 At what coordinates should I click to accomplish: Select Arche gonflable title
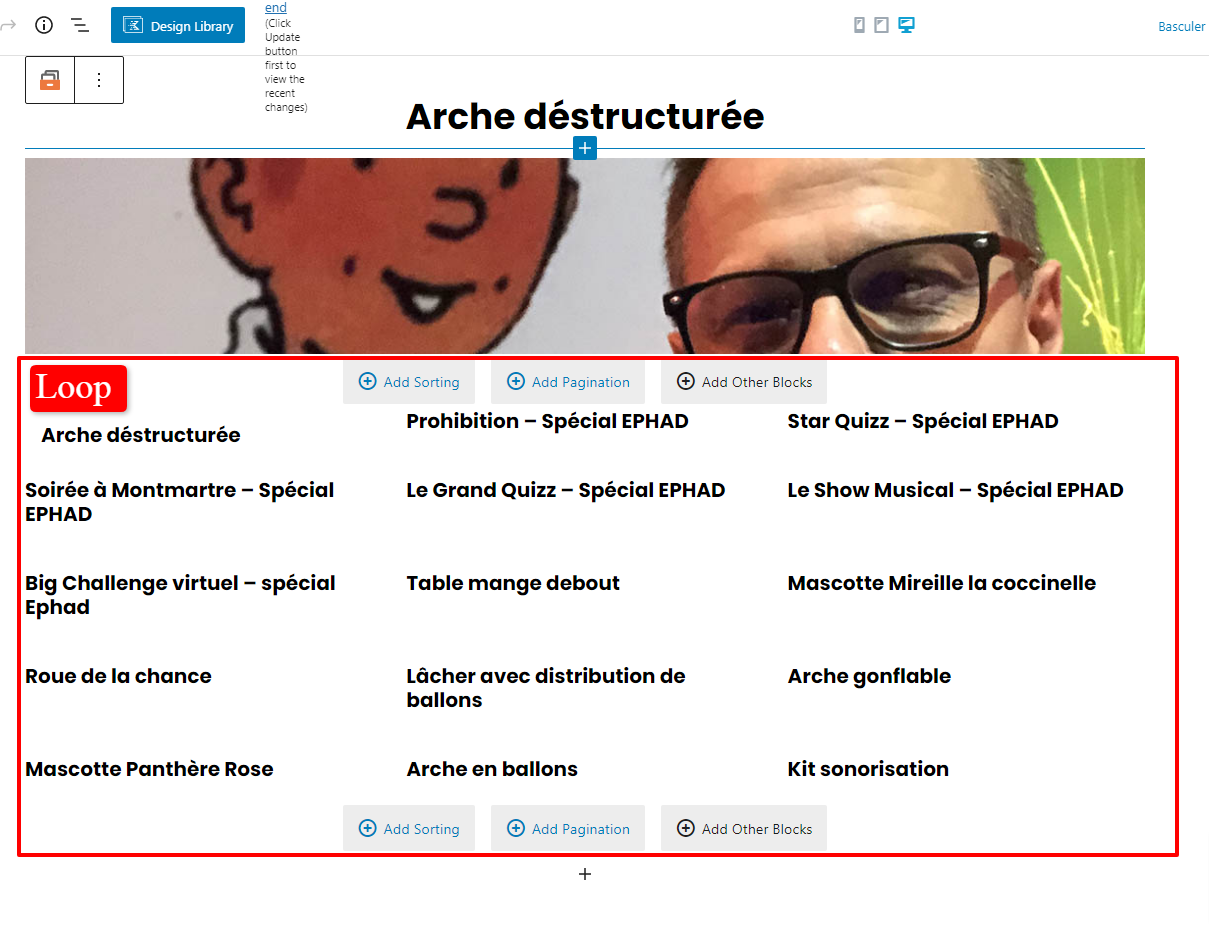point(869,676)
